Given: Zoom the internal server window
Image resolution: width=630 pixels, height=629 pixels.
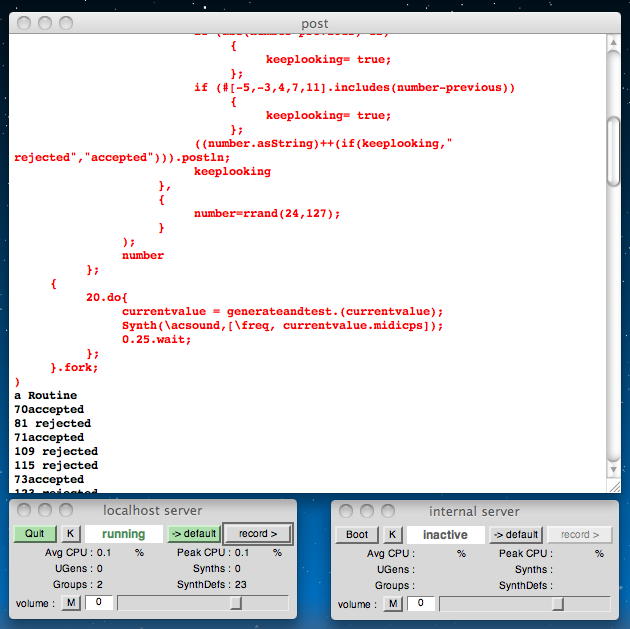Looking at the screenshot, I should [388, 511].
